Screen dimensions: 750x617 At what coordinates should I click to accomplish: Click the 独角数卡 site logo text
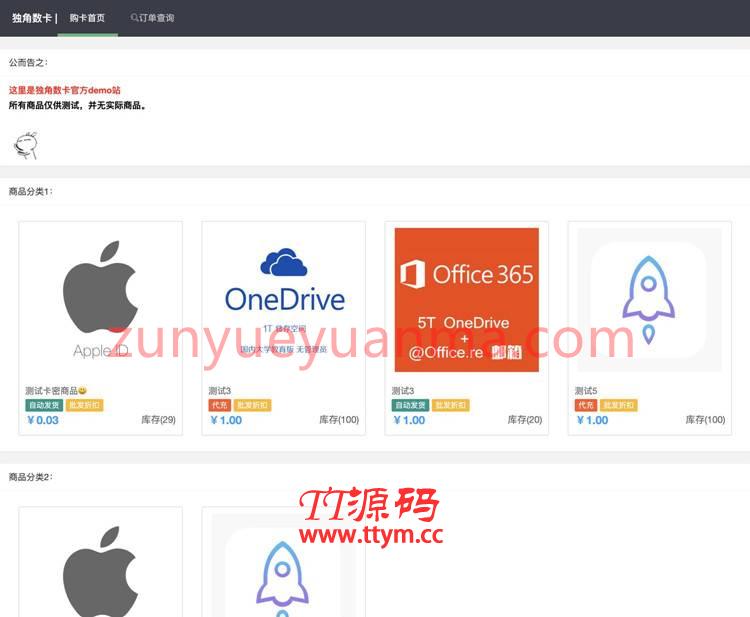click(32, 18)
